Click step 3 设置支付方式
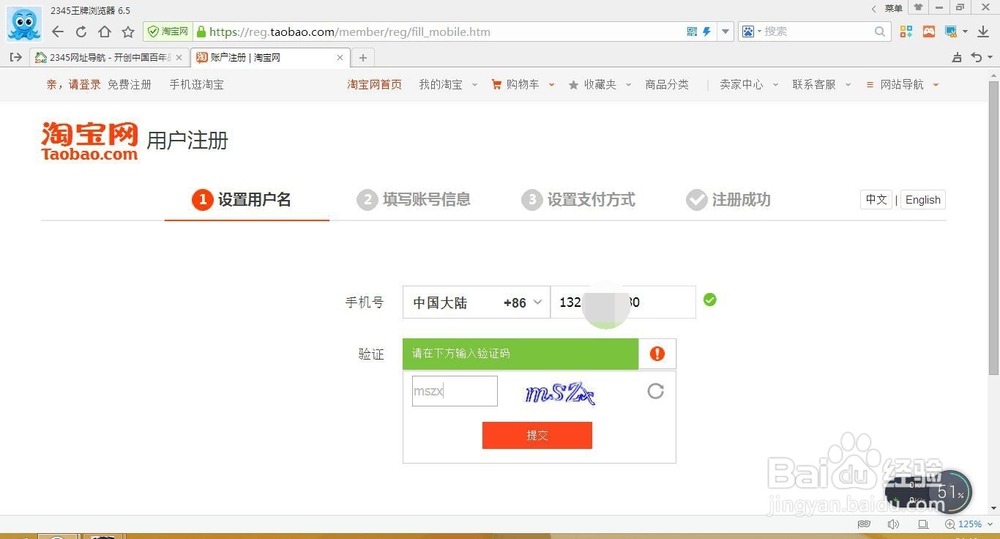1000x539 pixels. click(578, 200)
